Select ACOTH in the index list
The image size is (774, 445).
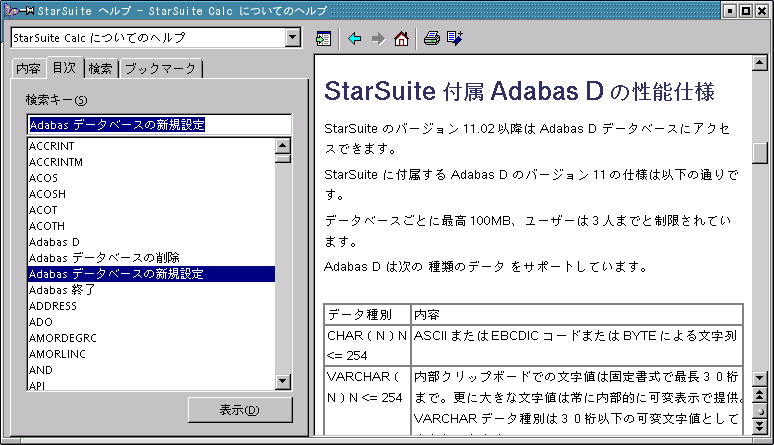tap(151, 226)
